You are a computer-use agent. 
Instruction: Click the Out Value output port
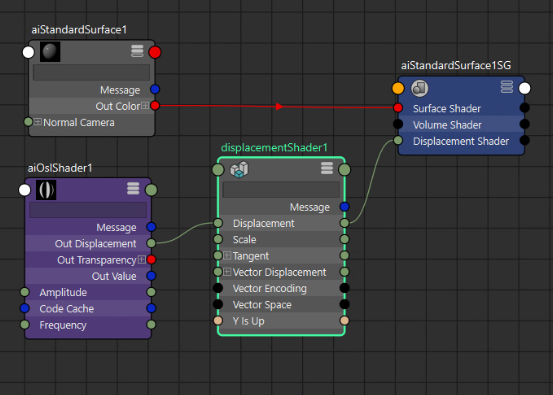[x=151, y=276]
